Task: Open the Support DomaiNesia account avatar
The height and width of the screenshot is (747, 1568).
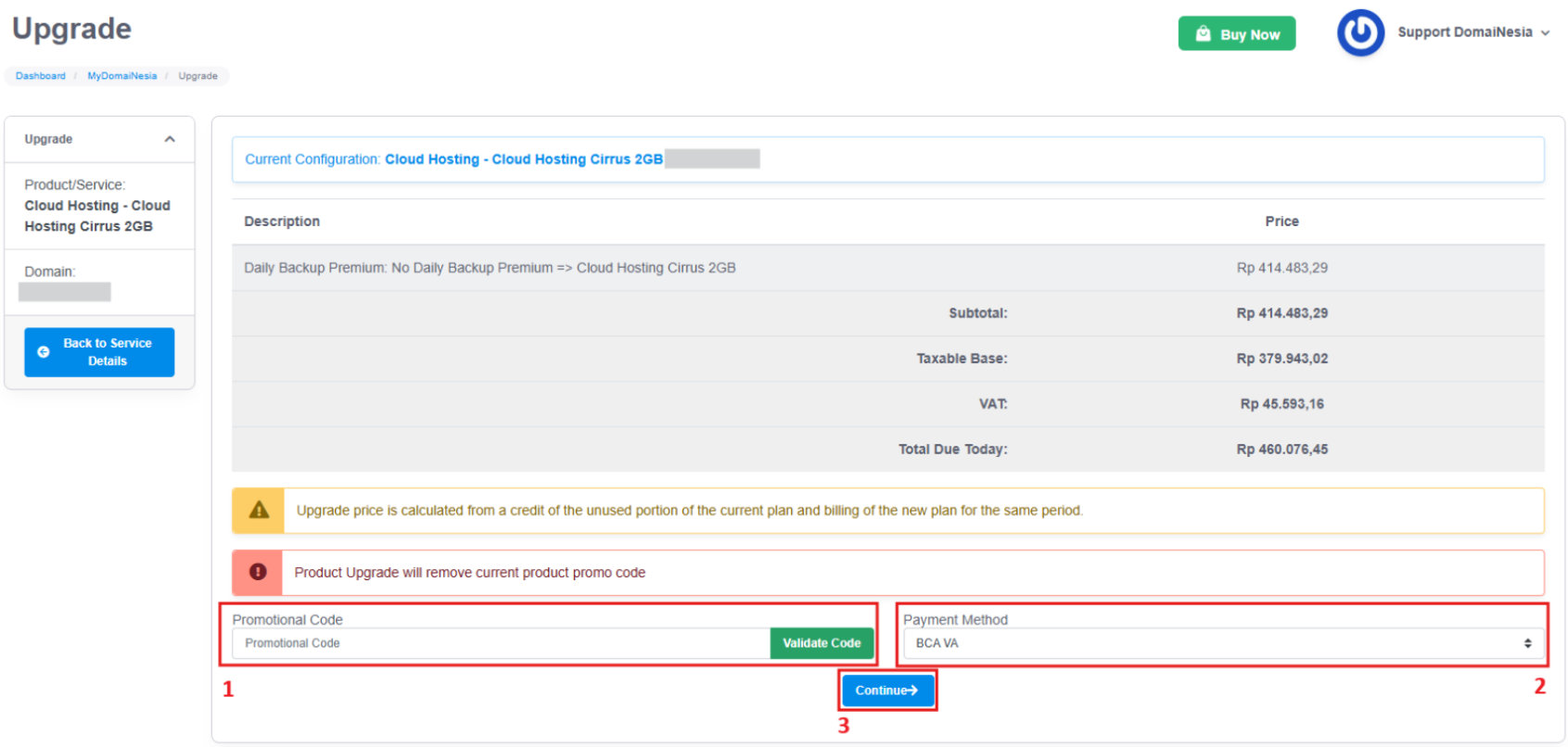Action: pos(1360,32)
